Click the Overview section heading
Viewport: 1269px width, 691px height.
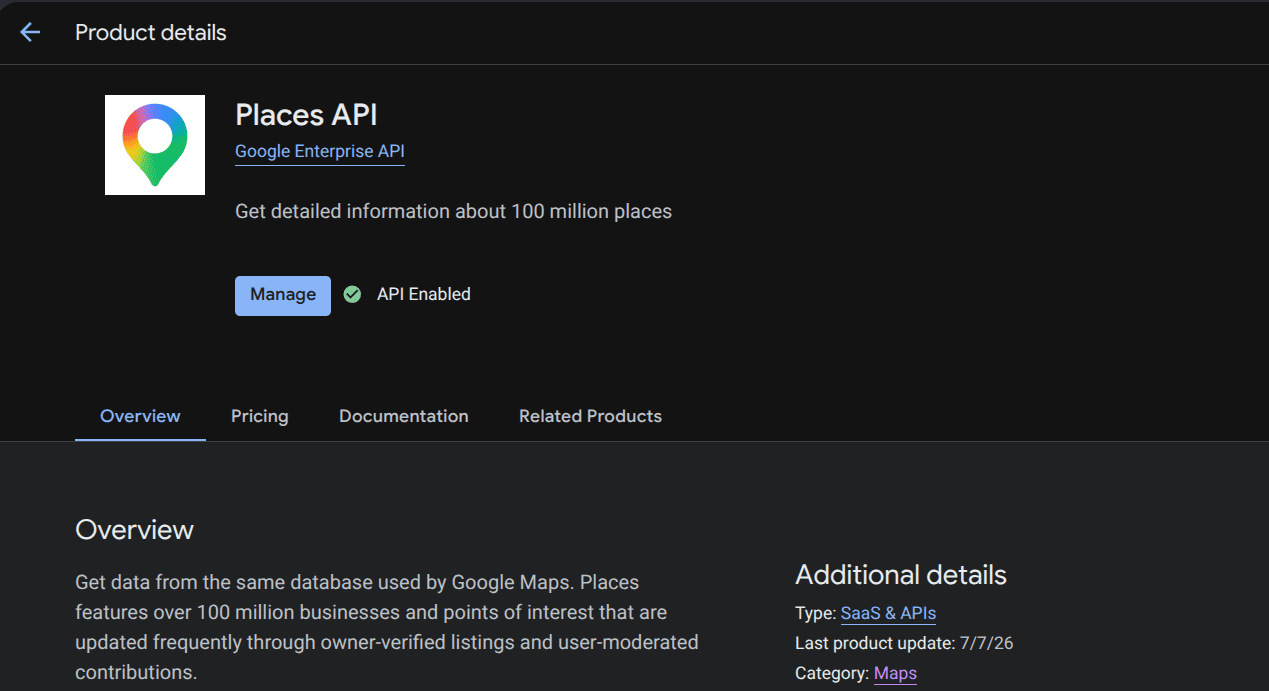(x=134, y=530)
